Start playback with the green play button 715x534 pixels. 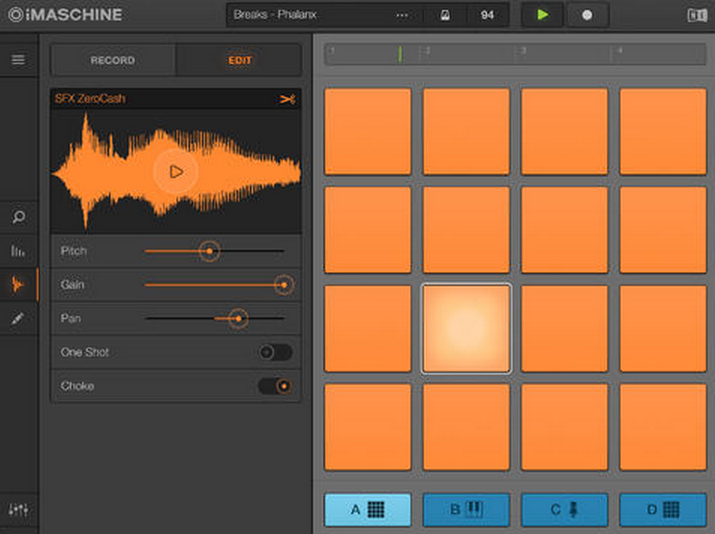click(x=542, y=15)
